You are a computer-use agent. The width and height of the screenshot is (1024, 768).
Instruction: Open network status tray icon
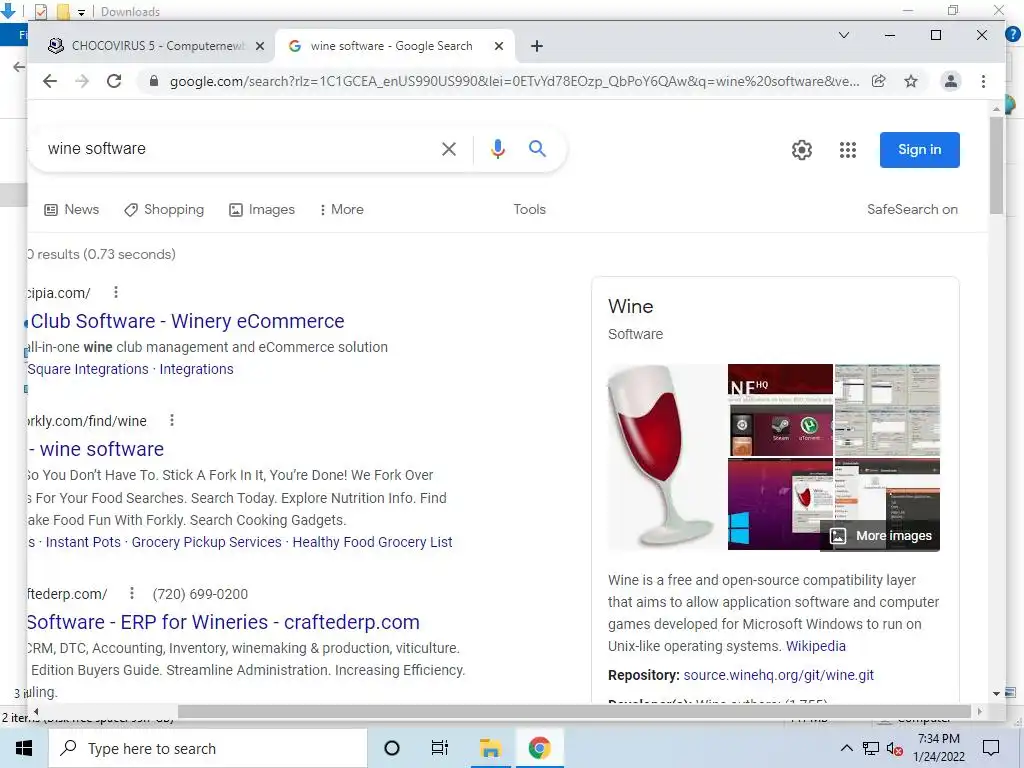click(871, 748)
